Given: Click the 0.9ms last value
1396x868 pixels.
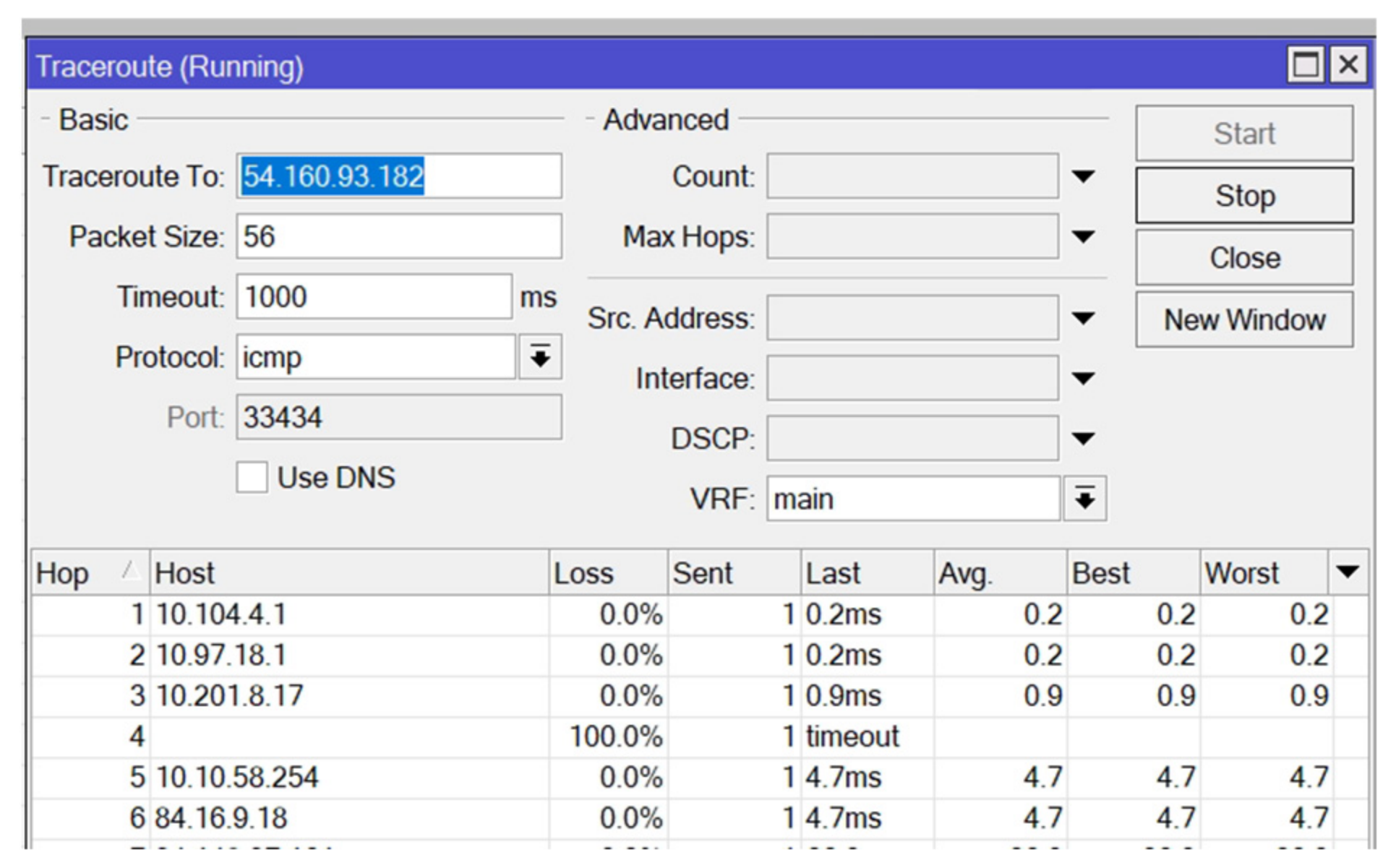Looking at the screenshot, I should 844,696.
